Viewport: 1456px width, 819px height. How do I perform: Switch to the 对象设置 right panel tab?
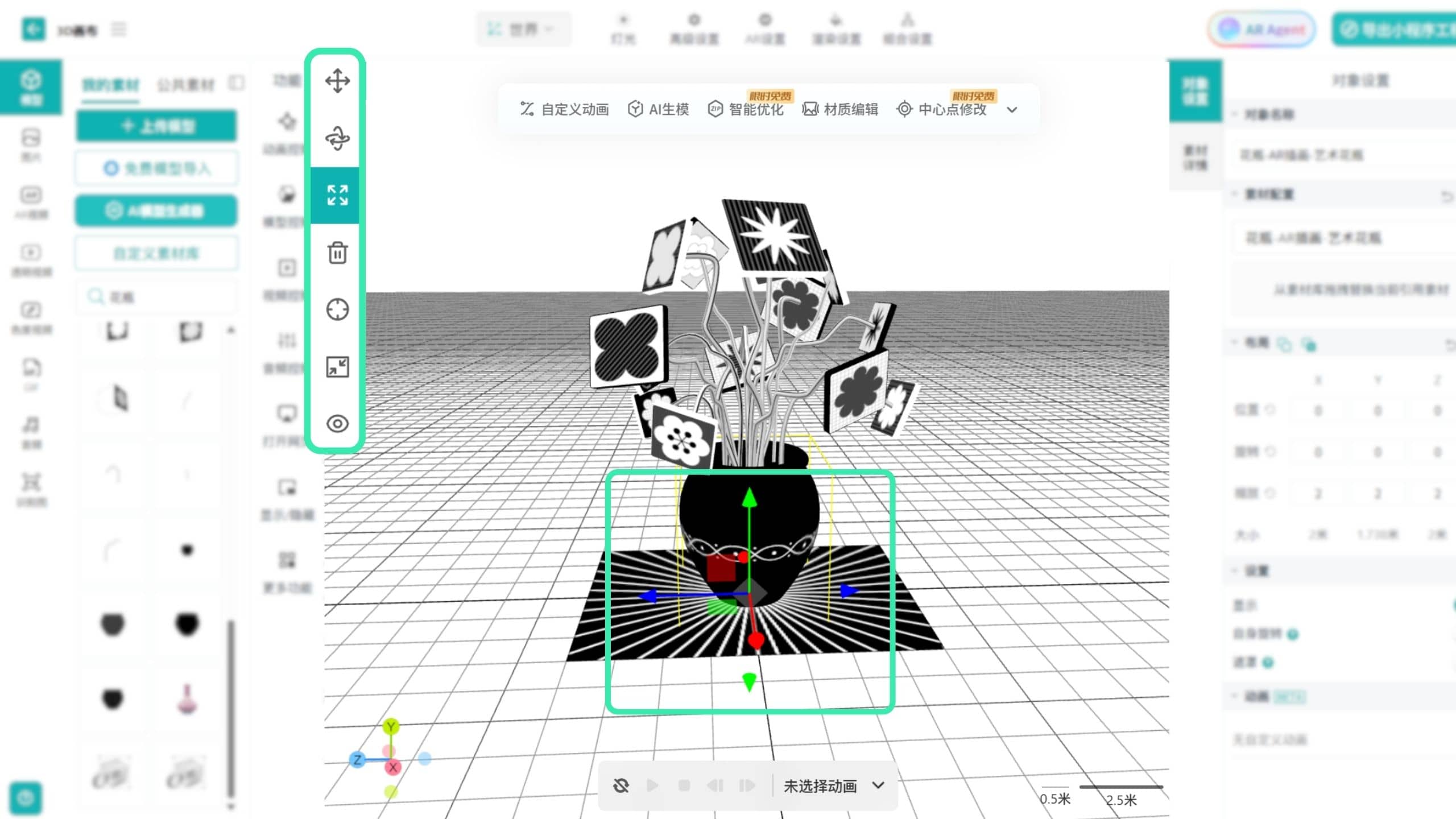tap(1196, 91)
